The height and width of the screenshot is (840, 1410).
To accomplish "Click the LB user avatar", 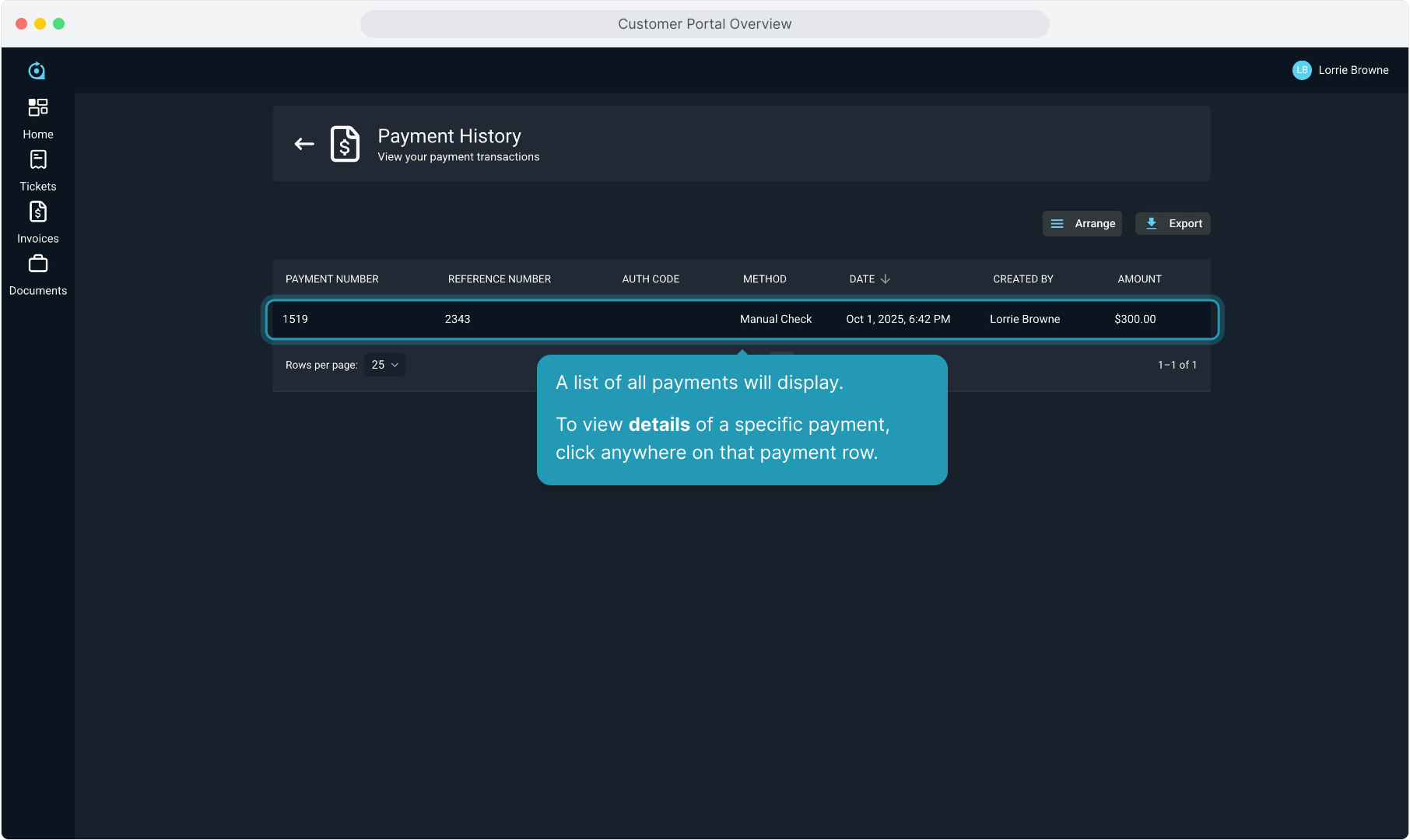I will 1301,70.
